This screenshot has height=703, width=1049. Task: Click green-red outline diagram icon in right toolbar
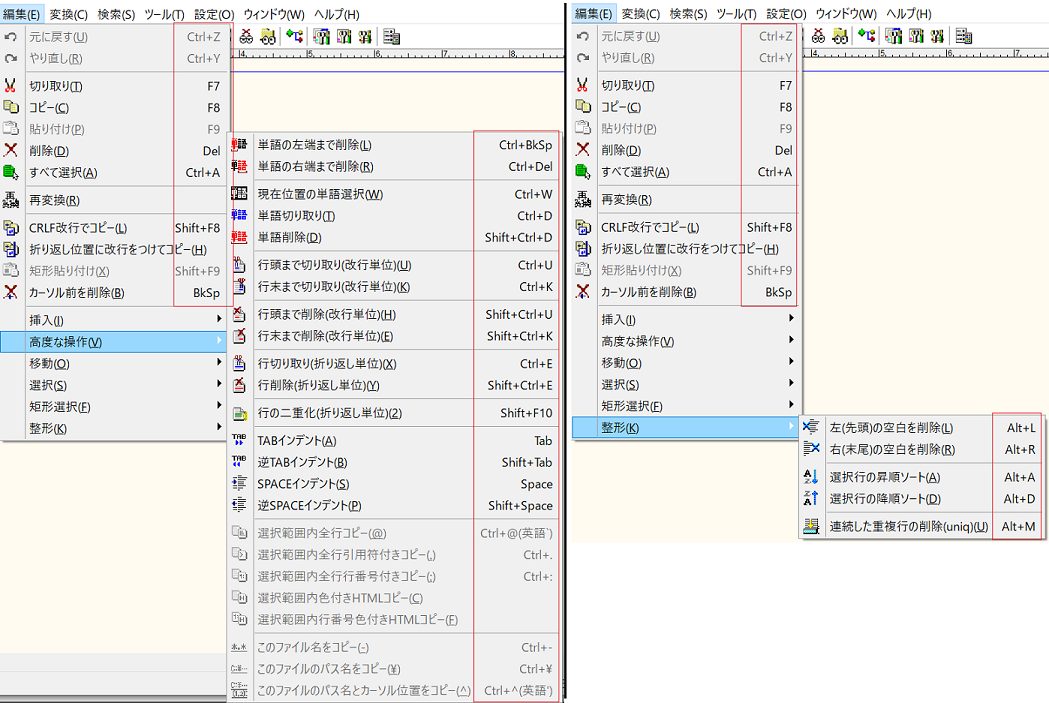click(866, 36)
